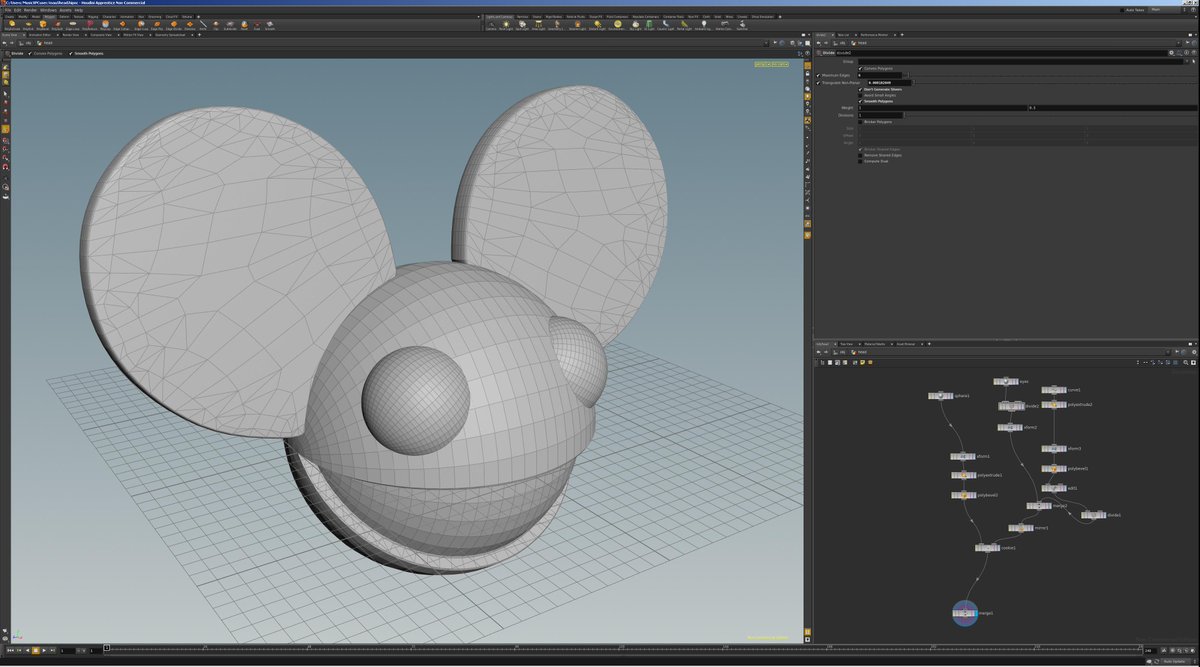Select the xform1 node

click(962, 456)
